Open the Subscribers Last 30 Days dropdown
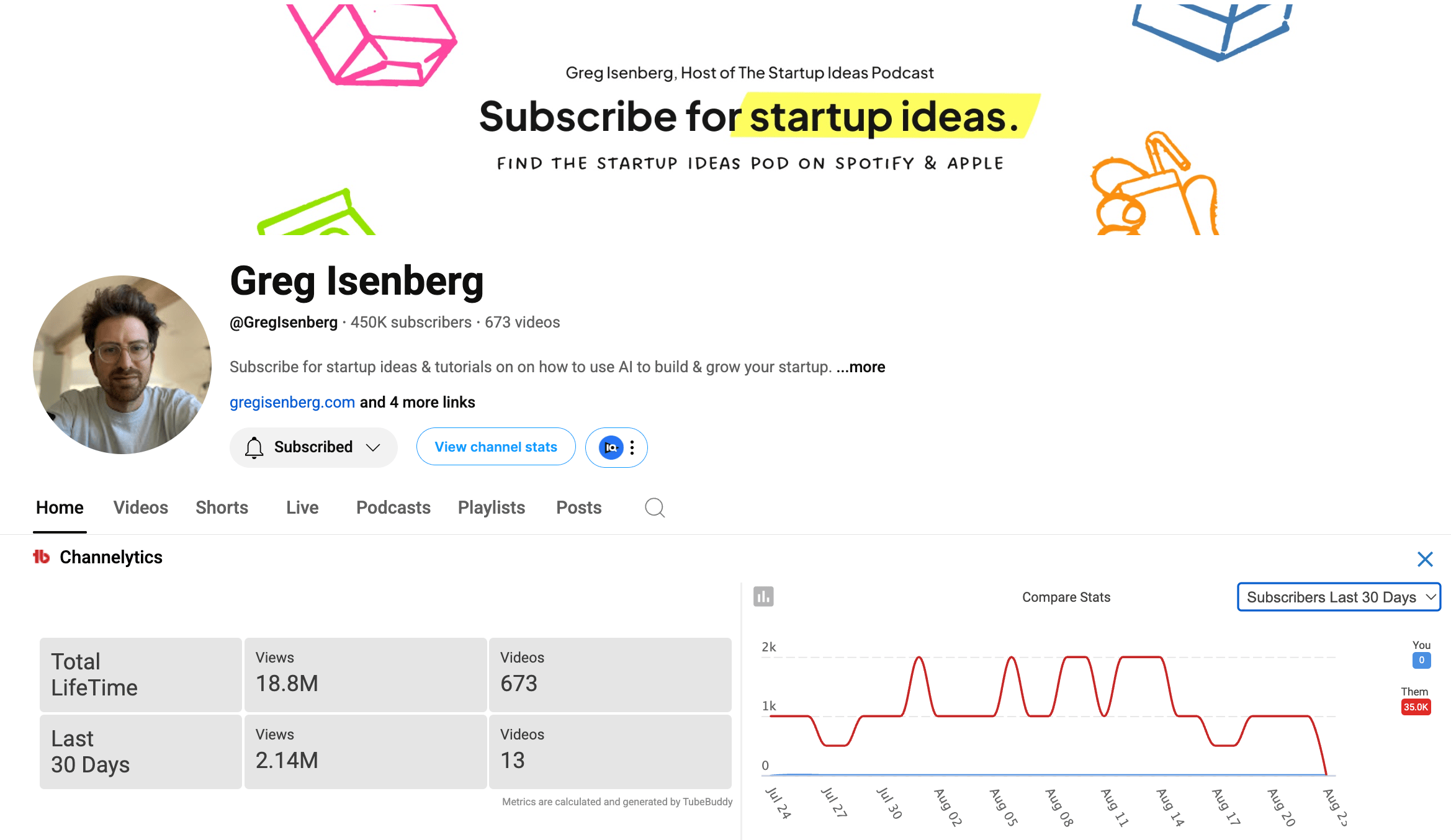Viewport: 1451px width, 840px height. tap(1339, 597)
